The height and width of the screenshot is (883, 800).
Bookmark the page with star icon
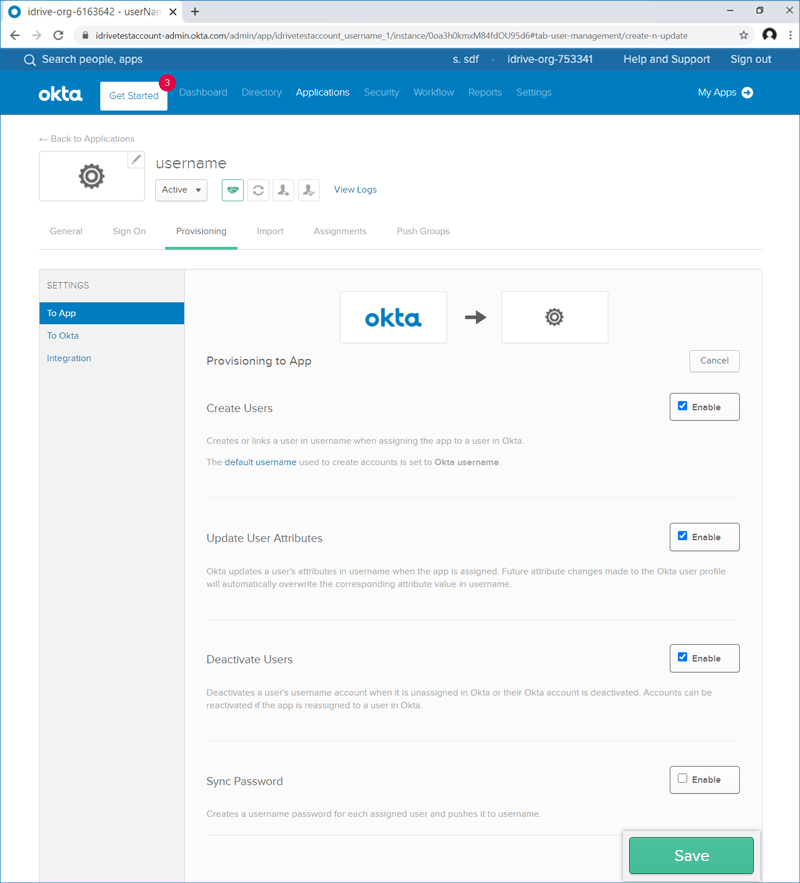[744, 35]
